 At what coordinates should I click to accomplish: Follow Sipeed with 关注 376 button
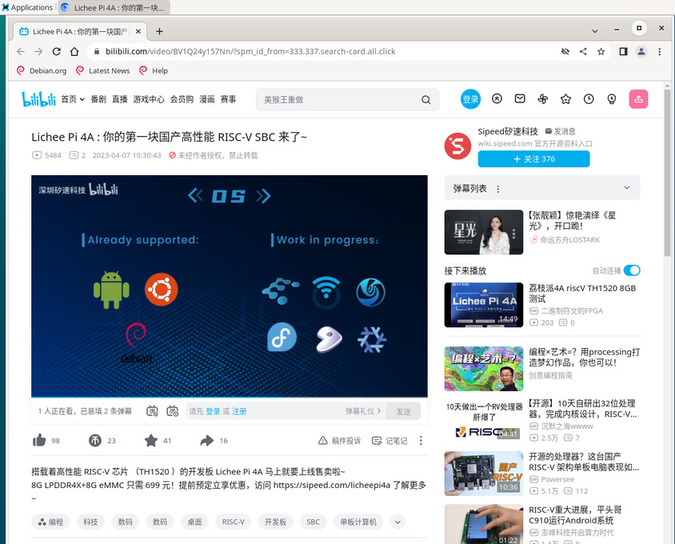534,159
